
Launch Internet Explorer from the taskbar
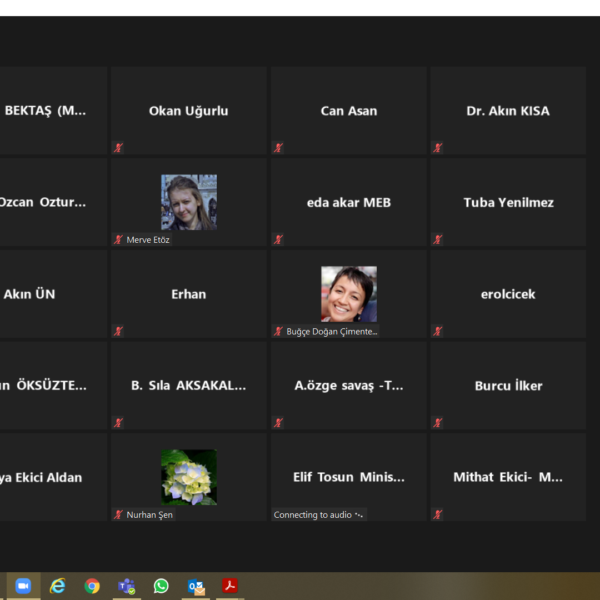click(x=58, y=586)
